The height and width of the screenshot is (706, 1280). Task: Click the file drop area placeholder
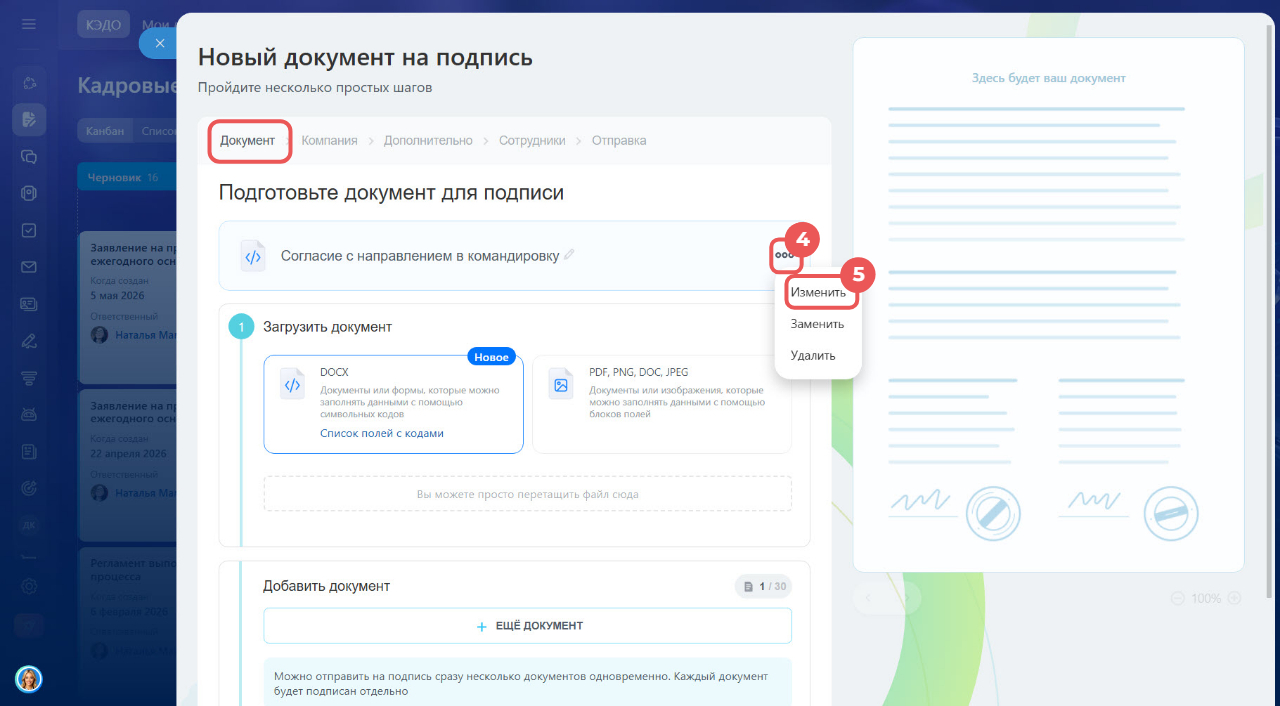pyautogui.click(x=527, y=494)
